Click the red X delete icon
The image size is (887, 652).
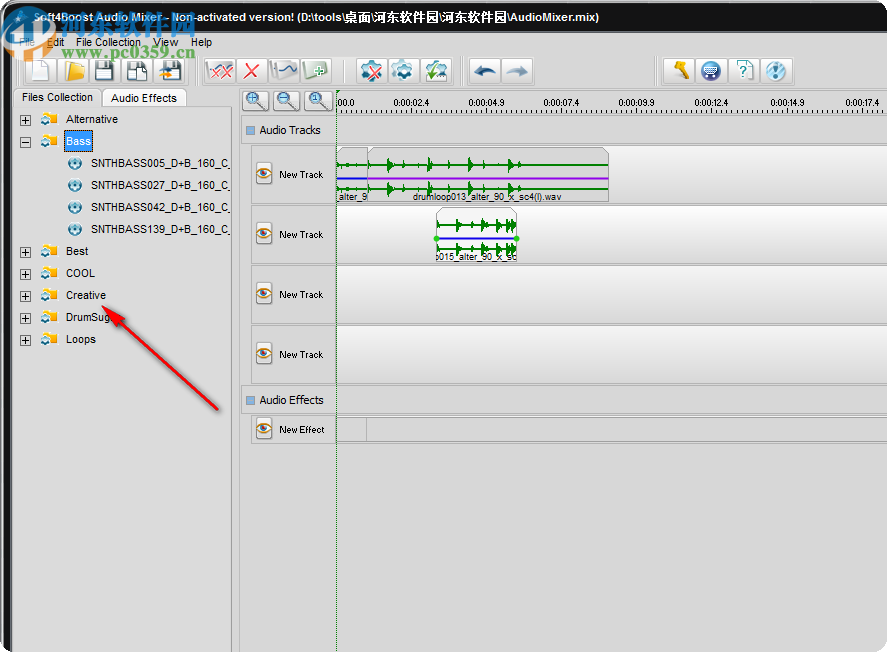[251, 71]
